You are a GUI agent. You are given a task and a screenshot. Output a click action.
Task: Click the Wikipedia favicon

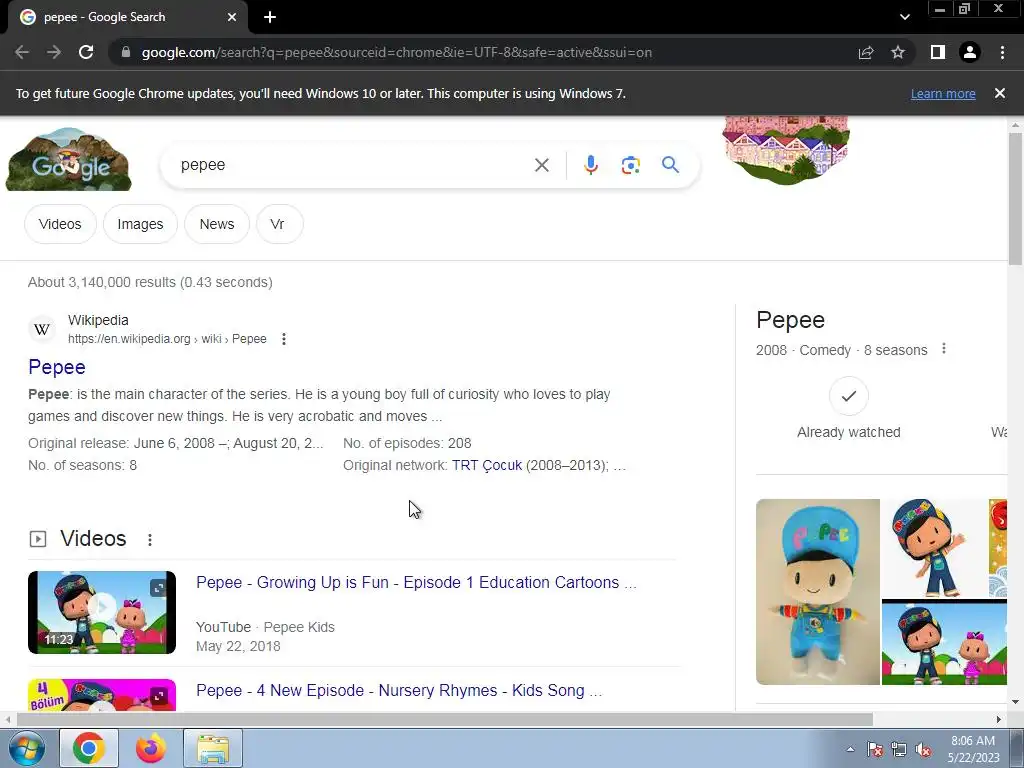click(x=42, y=329)
